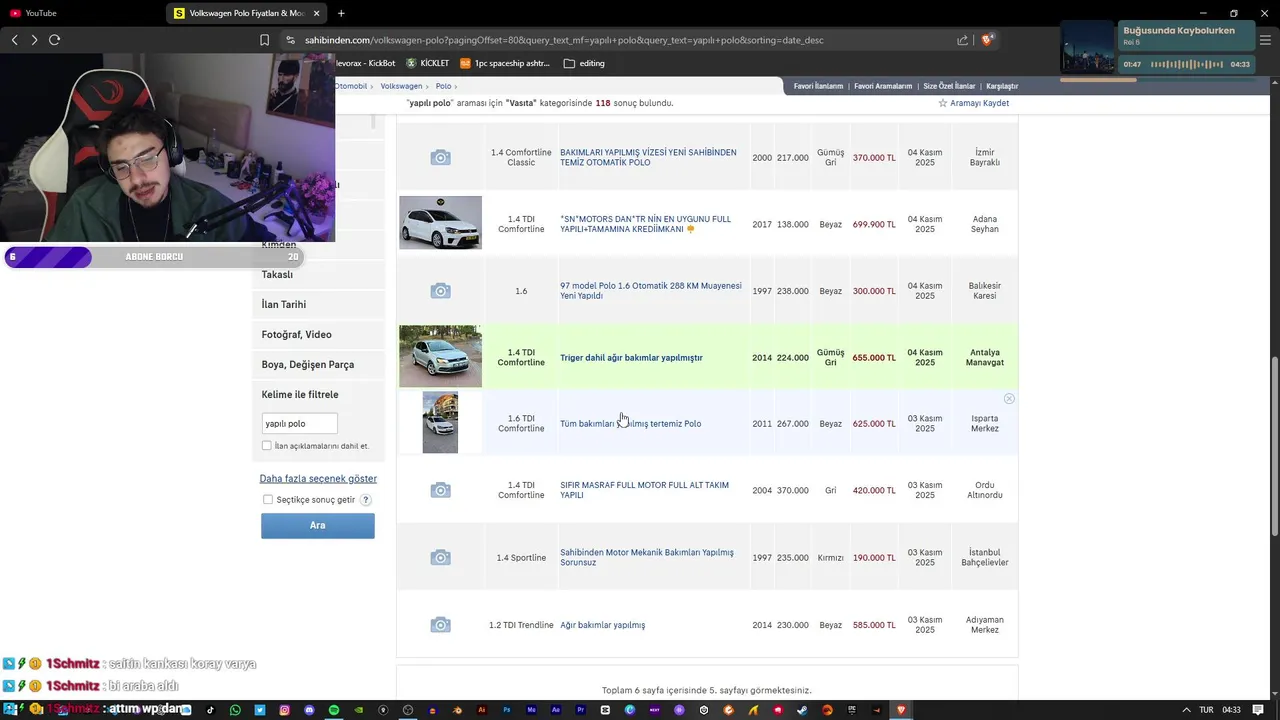Open Instagram from the taskbar
The height and width of the screenshot is (720, 1280).
(284, 710)
